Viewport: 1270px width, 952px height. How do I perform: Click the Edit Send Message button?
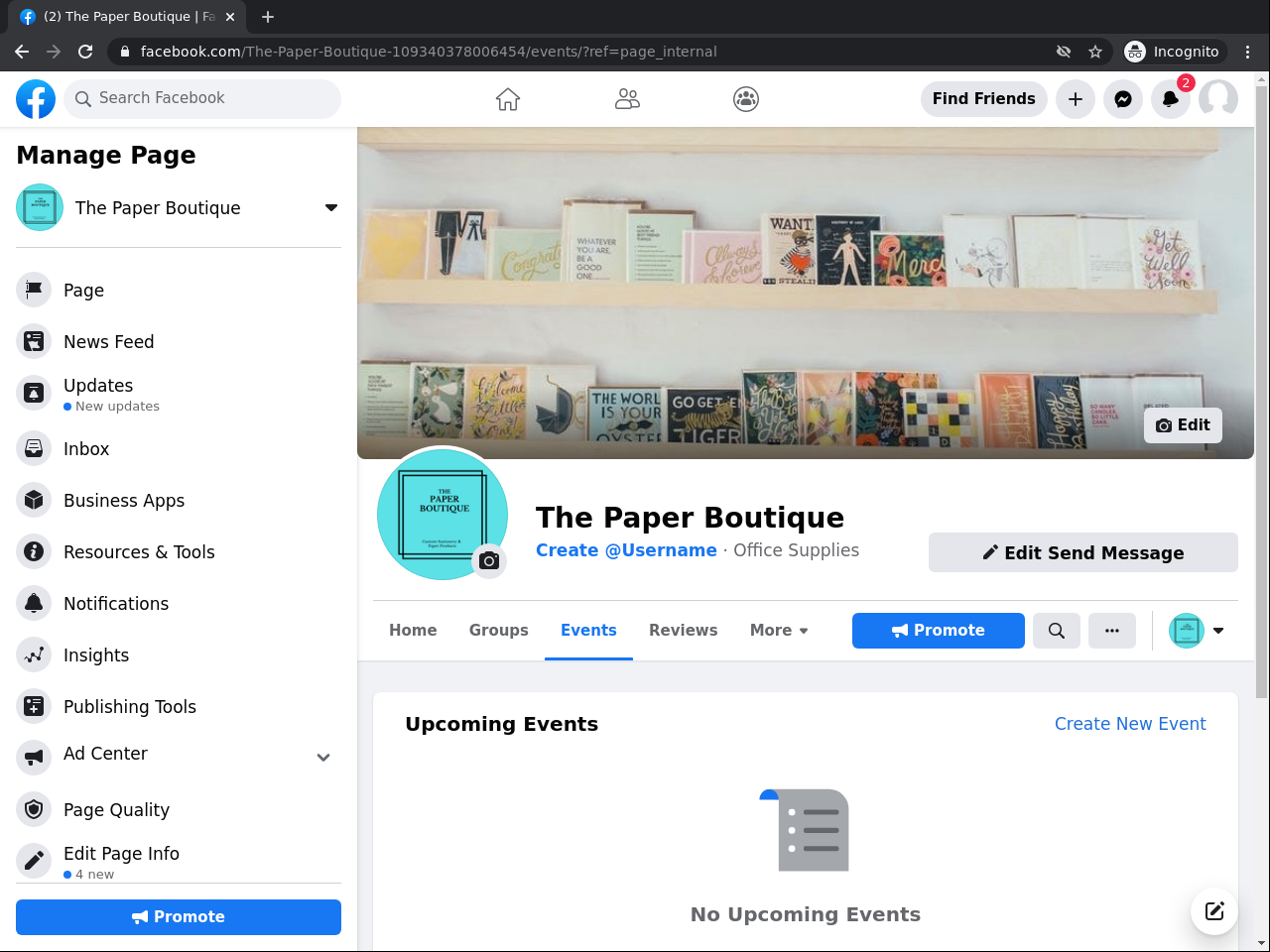(x=1083, y=552)
